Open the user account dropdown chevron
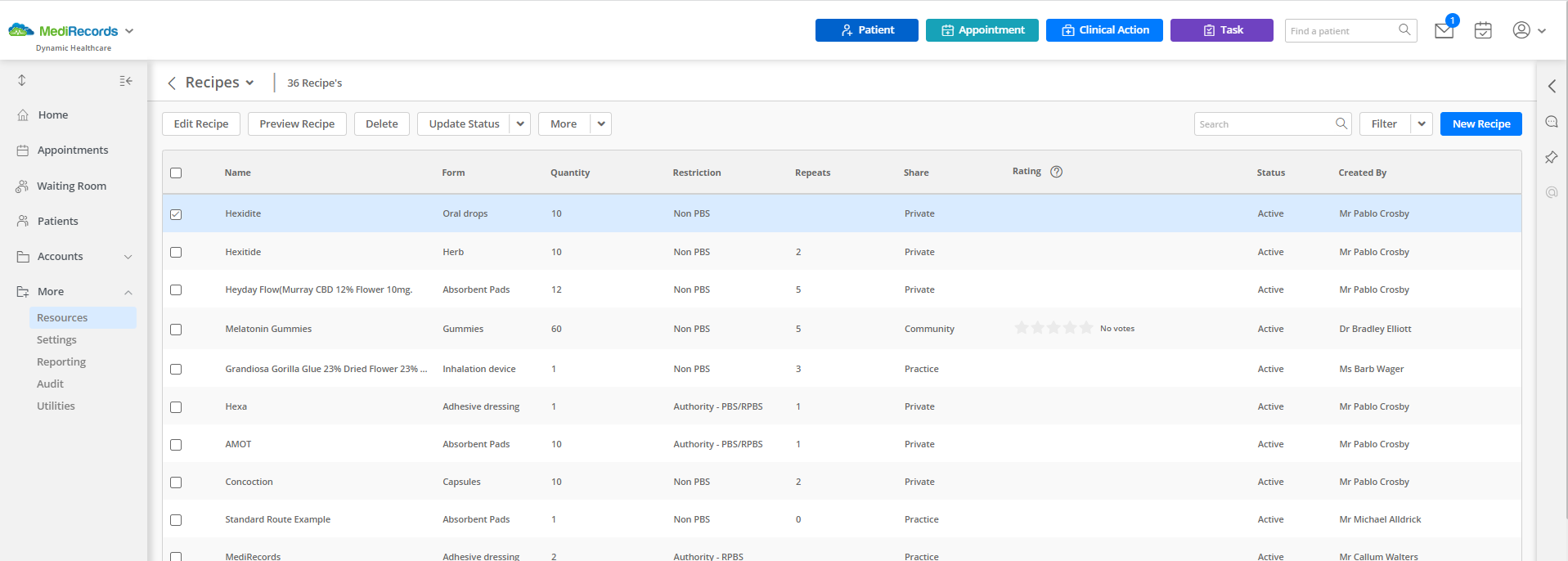This screenshot has height=561, width=1568. click(1542, 31)
